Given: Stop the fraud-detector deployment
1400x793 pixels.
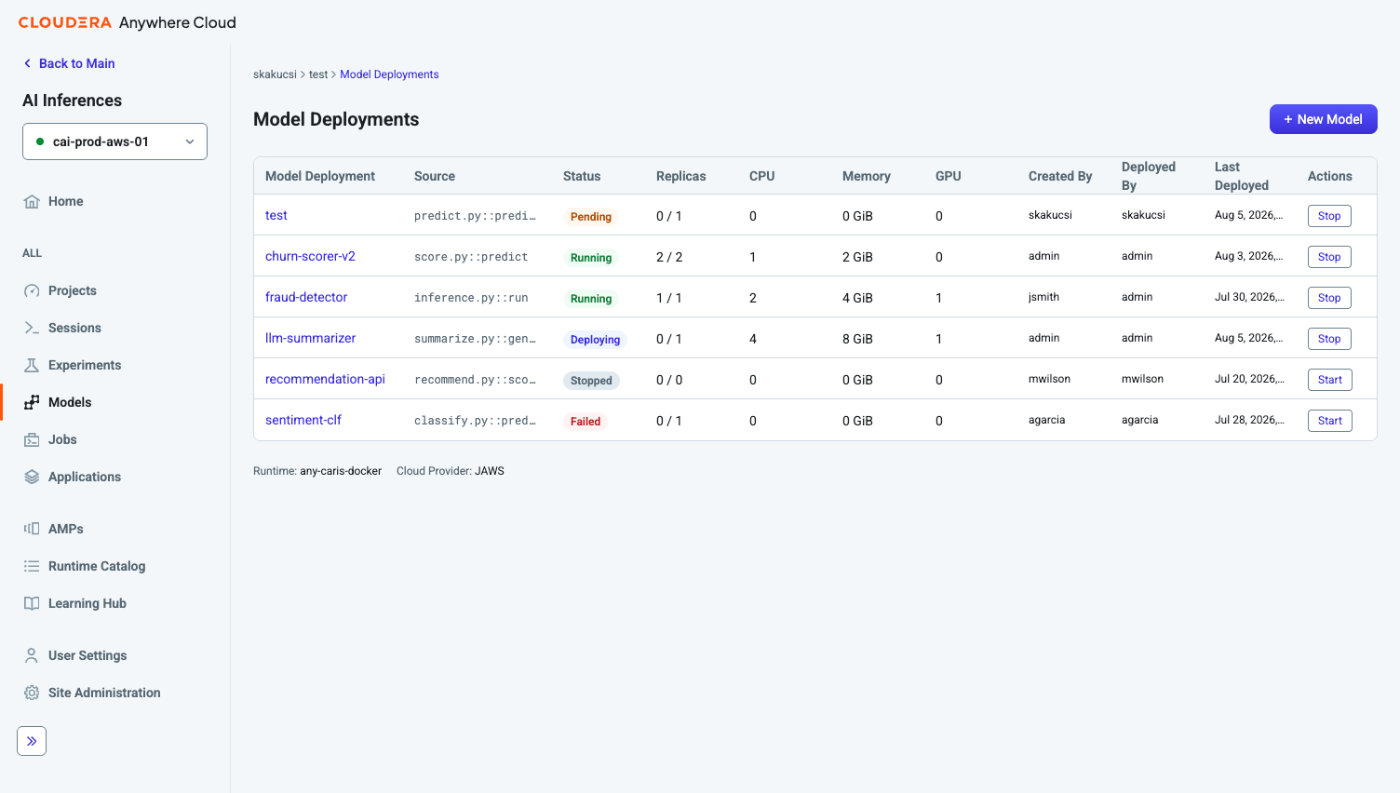Looking at the screenshot, I should pyautogui.click(x=1329, y=298).
